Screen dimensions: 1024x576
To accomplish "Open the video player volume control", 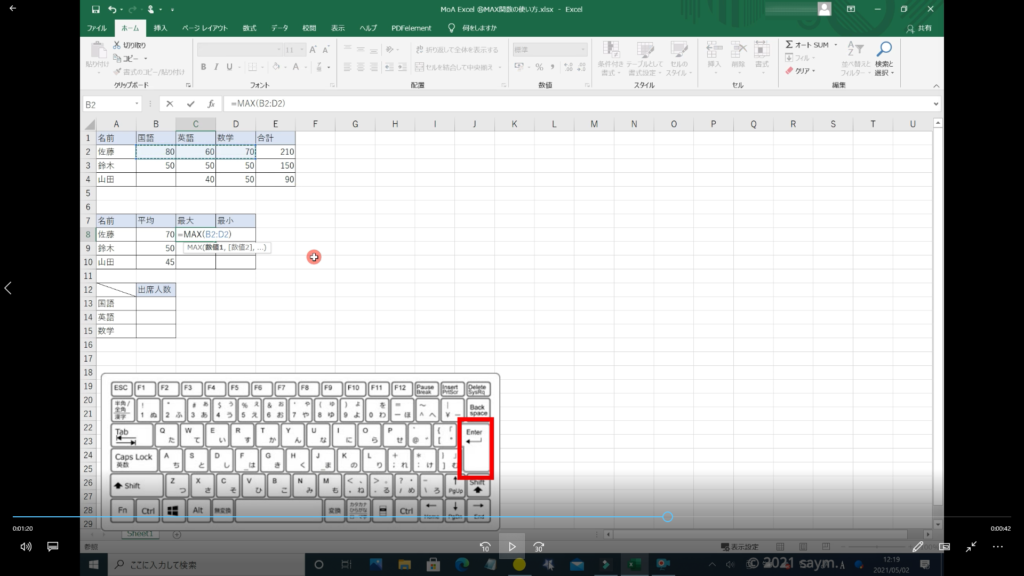I will [25, 547].
